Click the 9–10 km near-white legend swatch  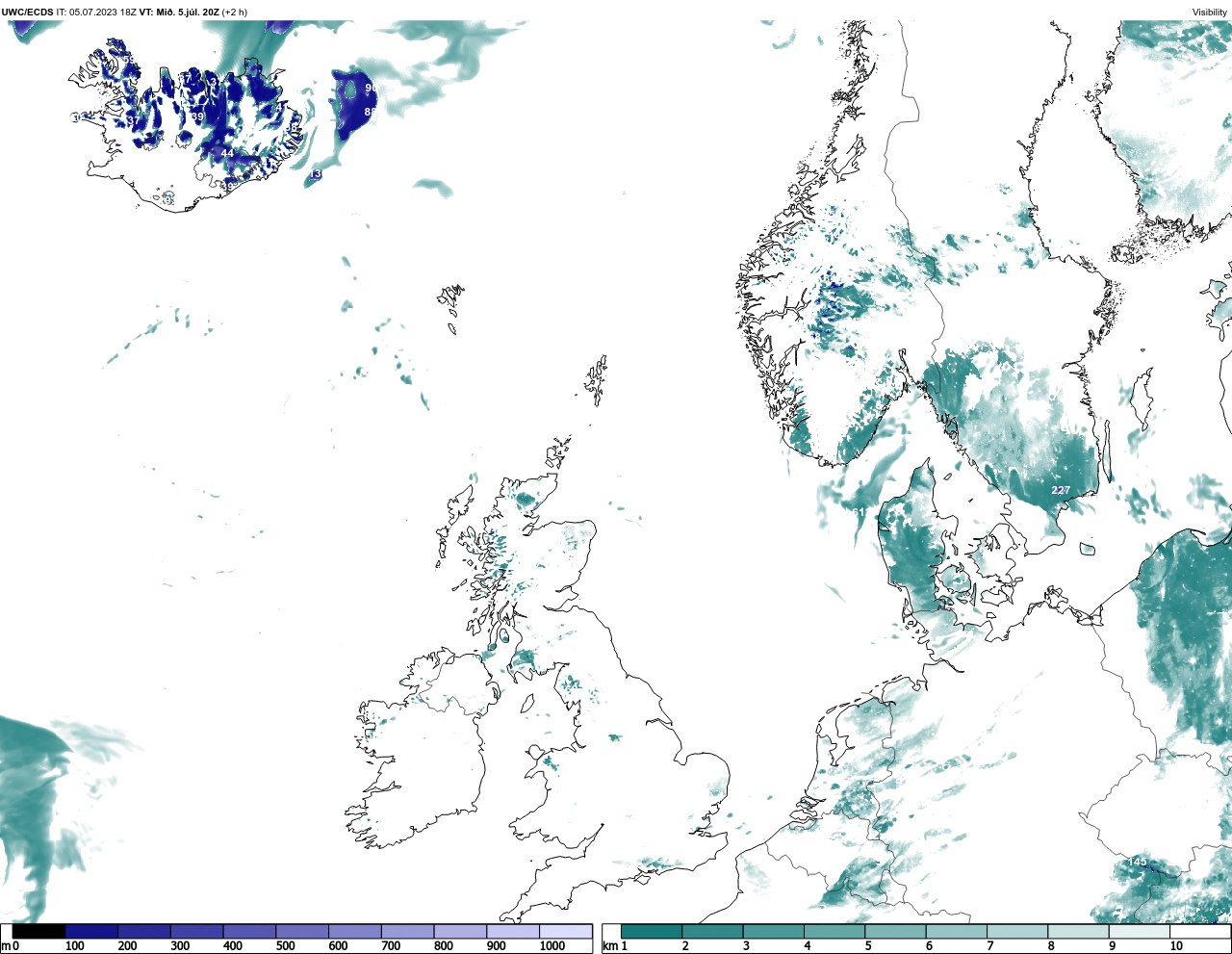tap(1140, 931)
